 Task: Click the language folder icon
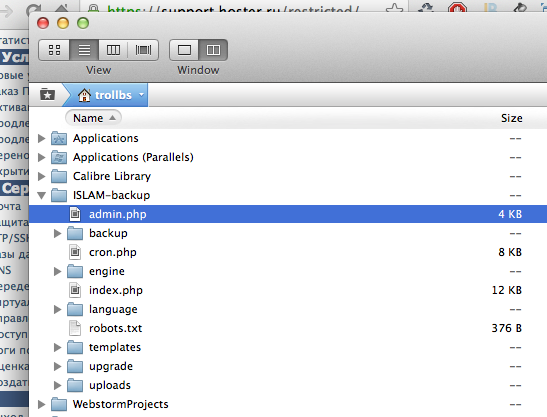pos(75,310)
